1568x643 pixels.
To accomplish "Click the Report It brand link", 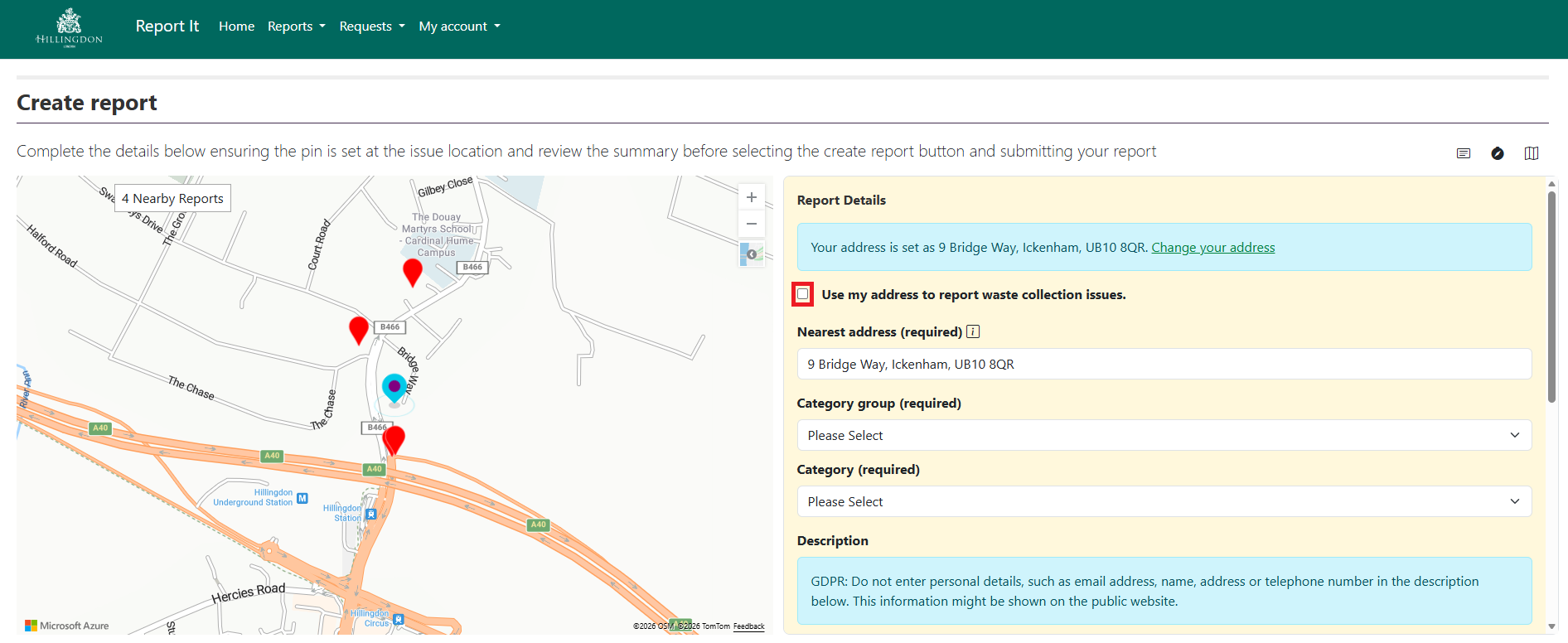I will (x=167, y=26).
